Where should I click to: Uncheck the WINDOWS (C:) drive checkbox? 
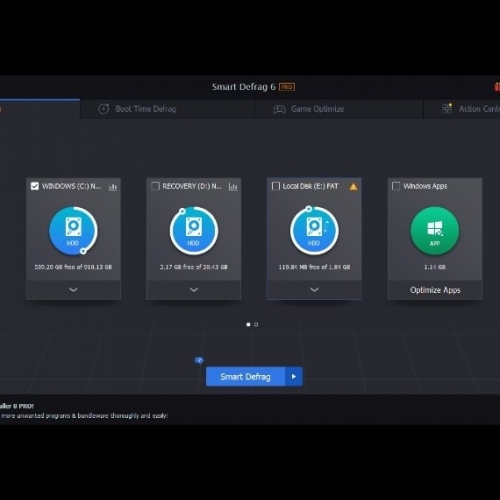[35, 186]
